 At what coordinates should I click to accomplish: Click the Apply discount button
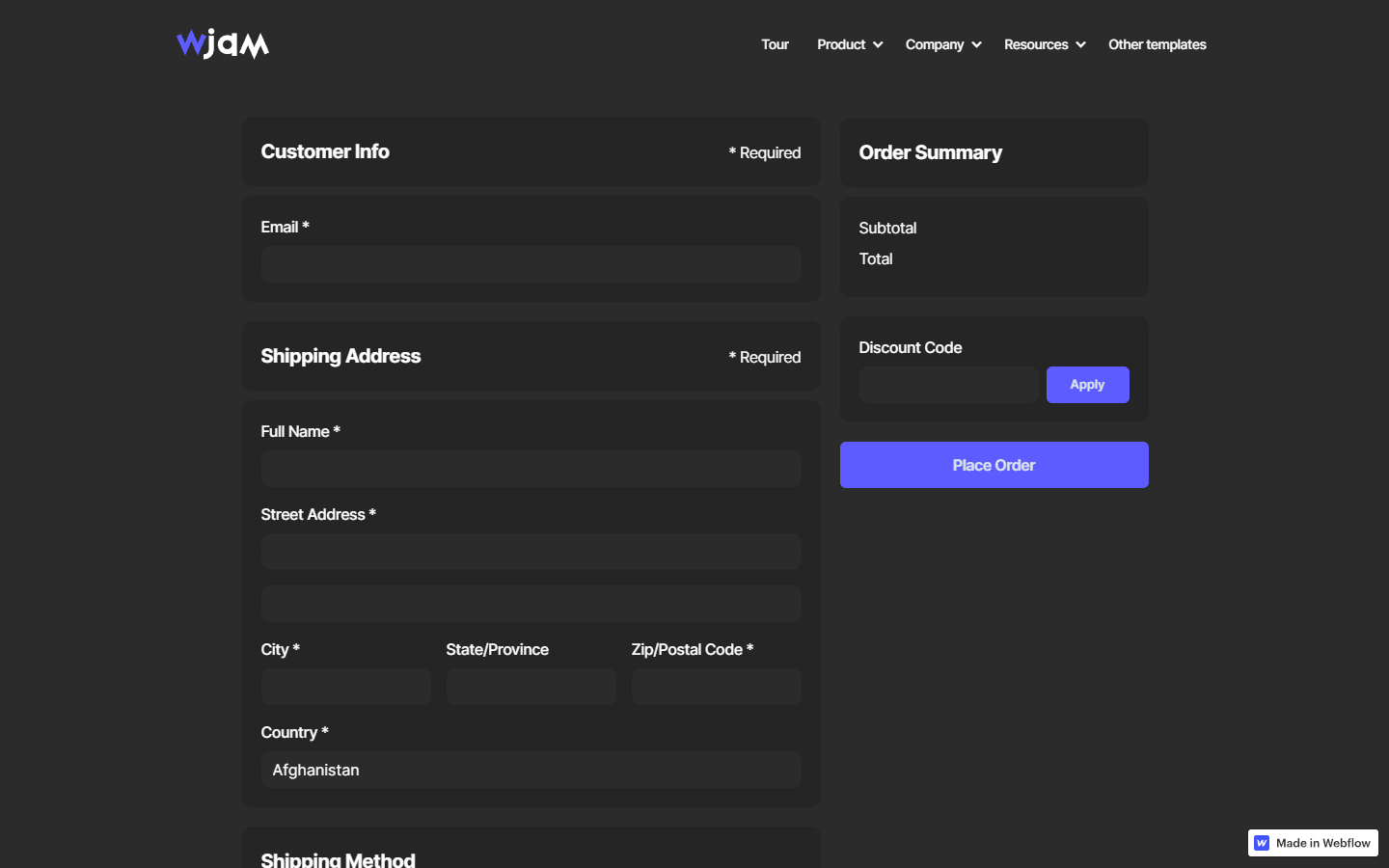1087,385
